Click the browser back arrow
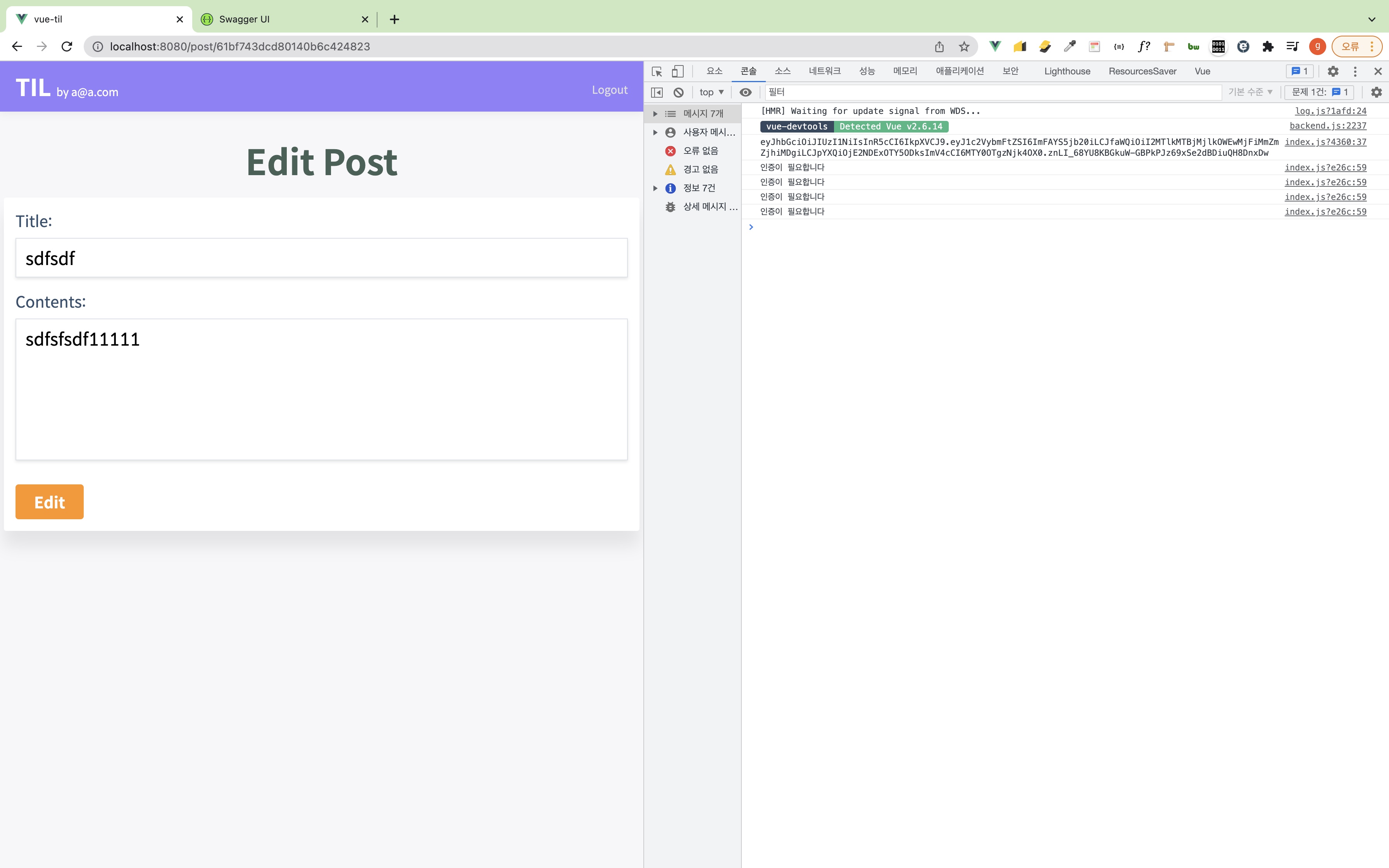Screen dimensions: 1389x868 (17, 46)
